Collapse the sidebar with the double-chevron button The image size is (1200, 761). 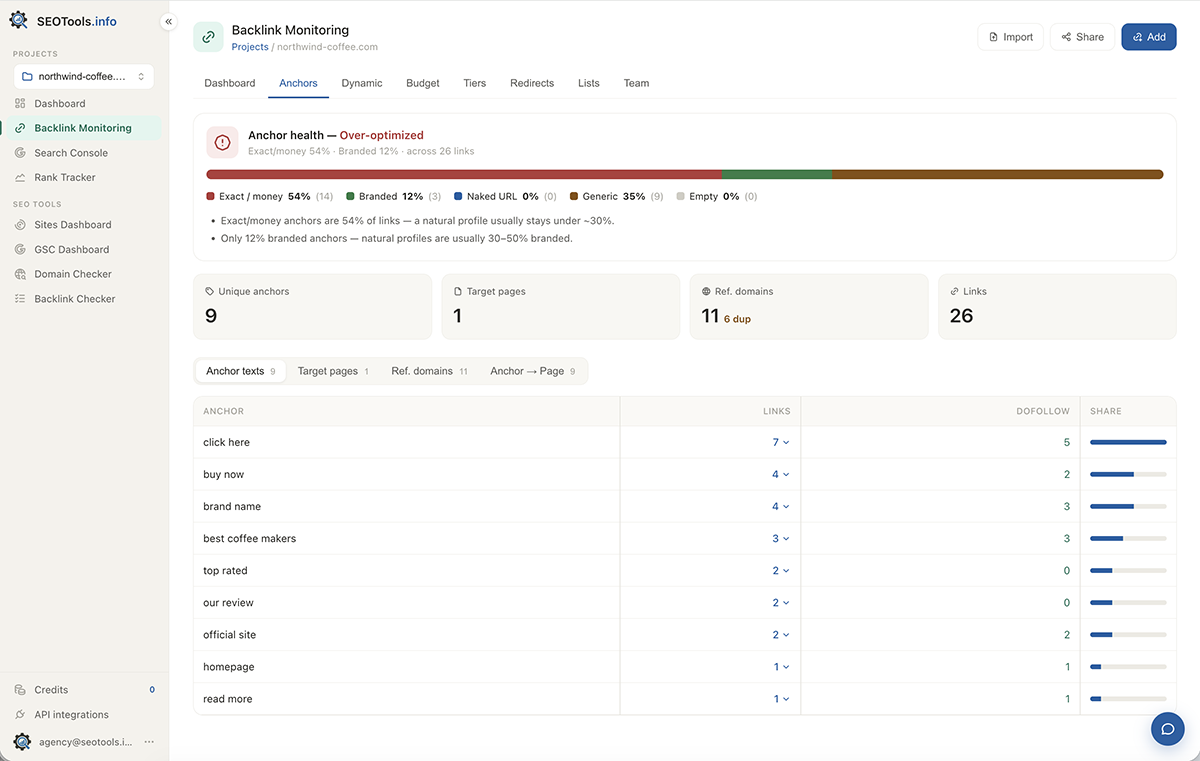pyautogui.click(x=168, y=21)
